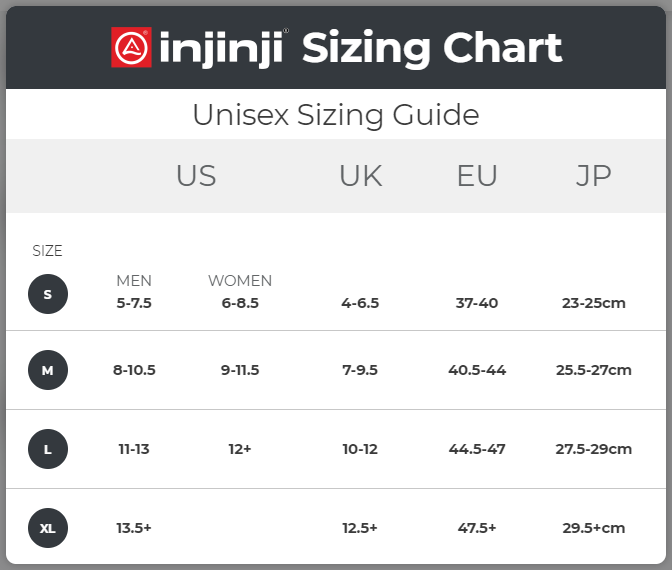672x570 pixels.
Task: Click the MEN sub-column label
Action: pos(134,281)
